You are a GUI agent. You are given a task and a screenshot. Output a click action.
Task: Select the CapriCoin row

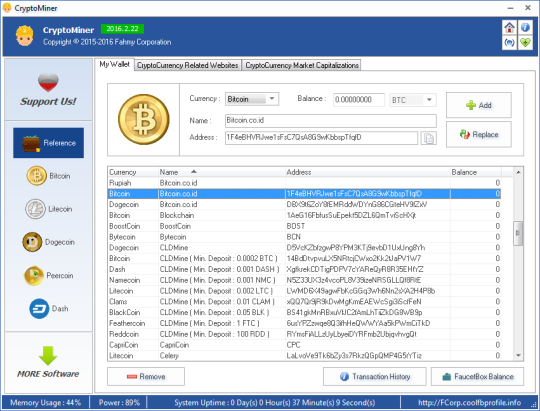(x=304, y=345)
